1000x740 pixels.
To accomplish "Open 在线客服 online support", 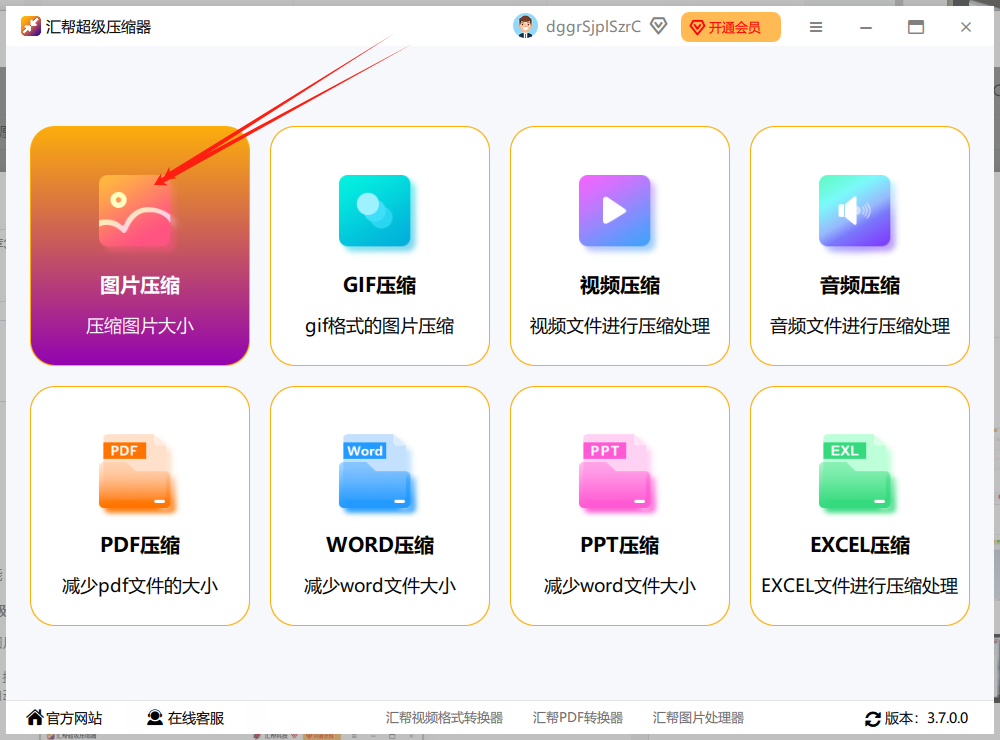I will point(186,718).
